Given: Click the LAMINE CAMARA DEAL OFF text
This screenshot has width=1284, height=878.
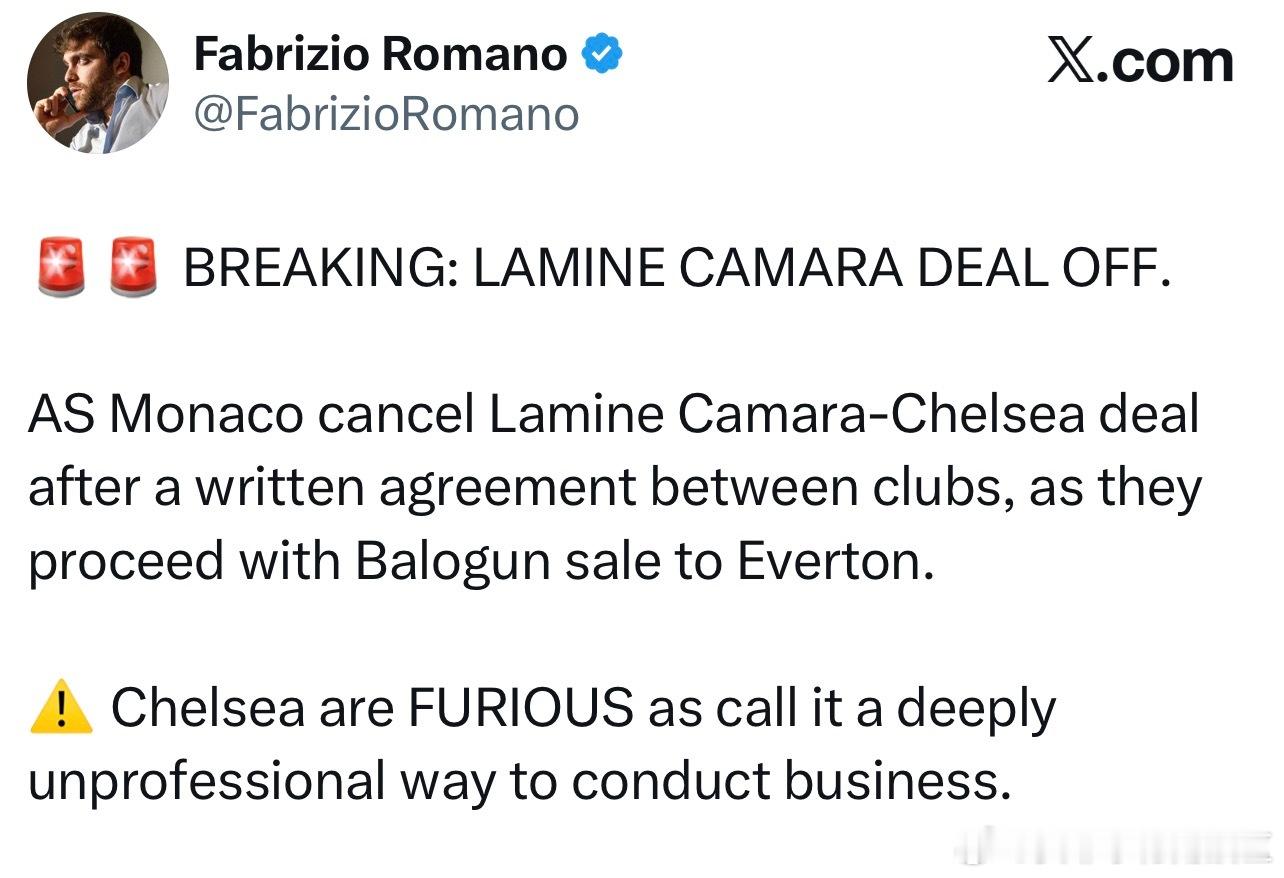Looking at the screenshot, I should (822, 270).
